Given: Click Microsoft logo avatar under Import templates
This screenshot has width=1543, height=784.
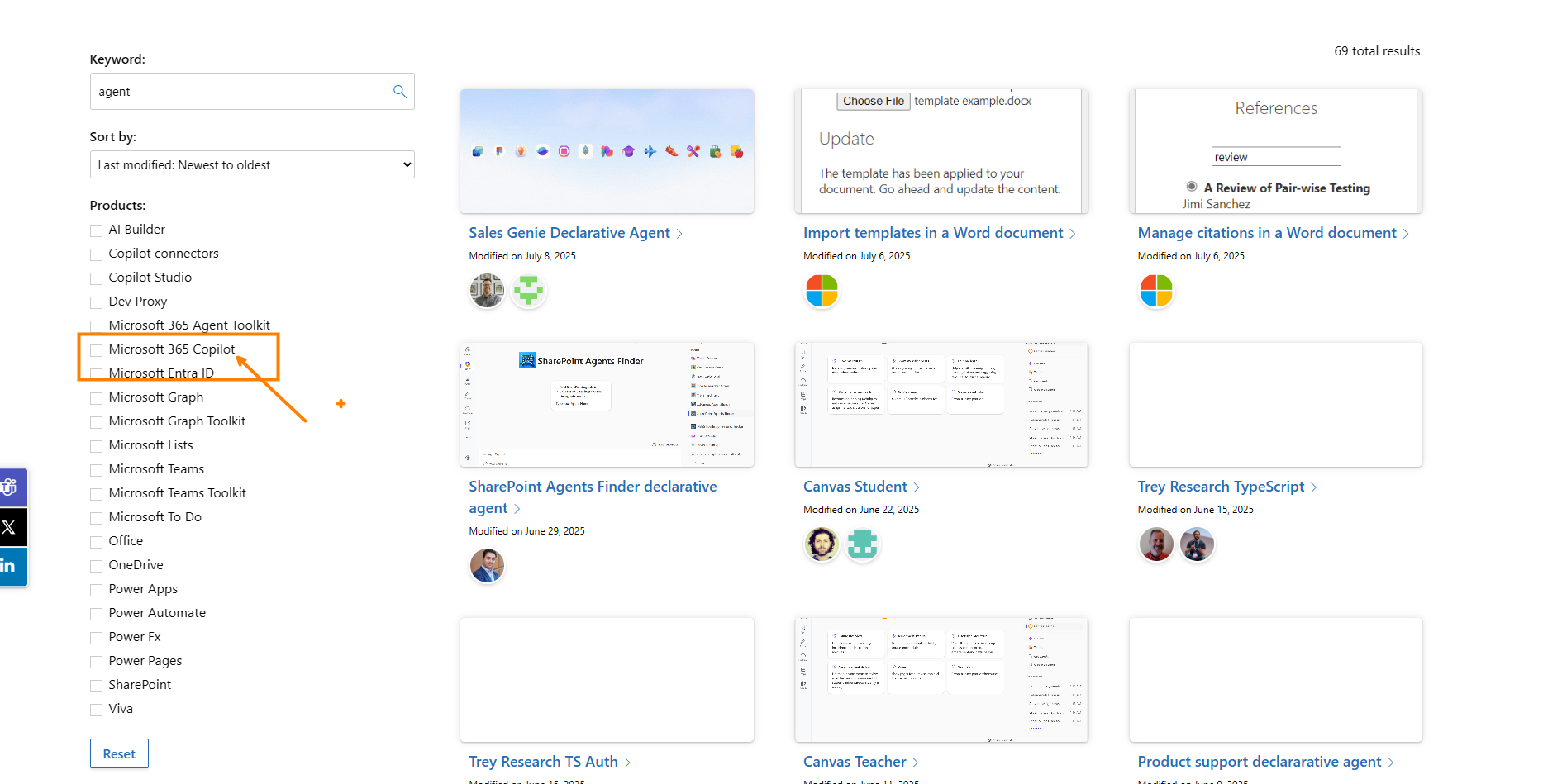Looking at the screenshot, I should pyautogui.click(x=822, y=291).
